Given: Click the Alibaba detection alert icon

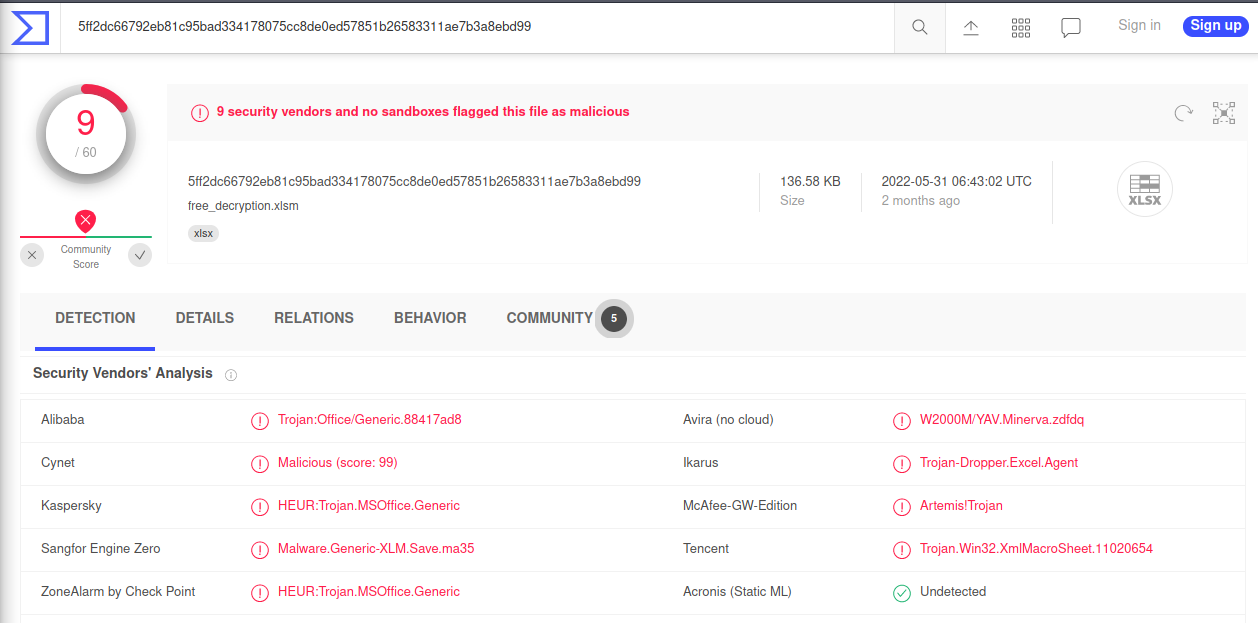Looking at the screenshot, I should [260, 421].
